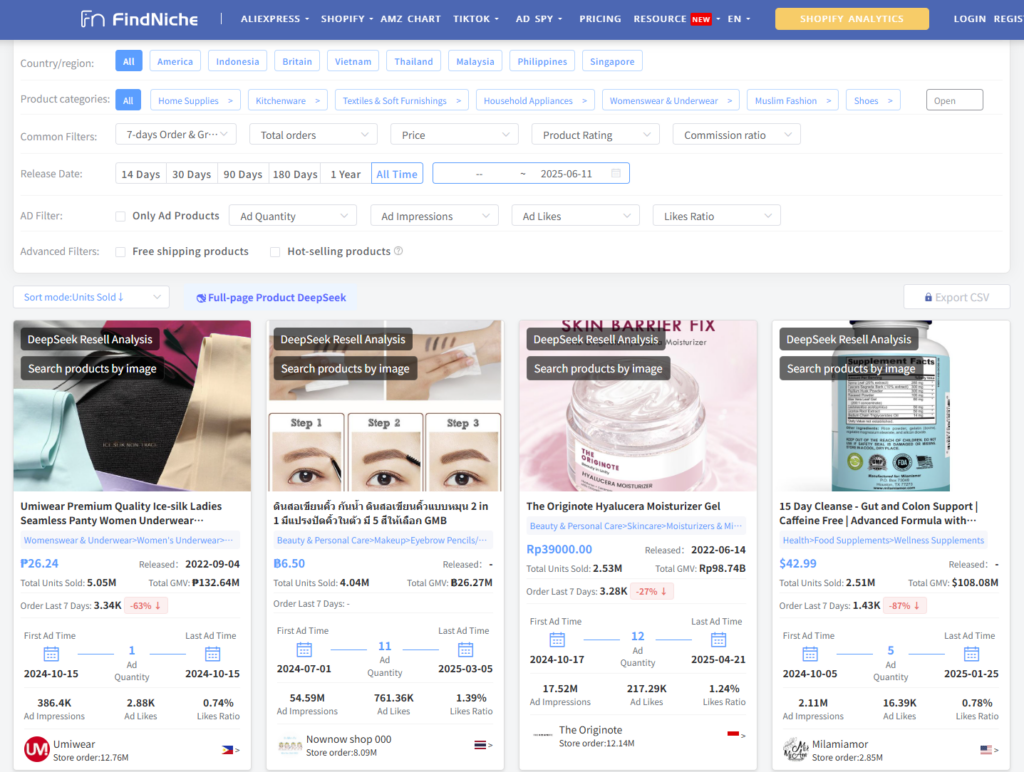This screenshot has width=1024, height=772.
Task: Go to AMZ Chart
Action: pyautogui.click(x=410, y=19)
